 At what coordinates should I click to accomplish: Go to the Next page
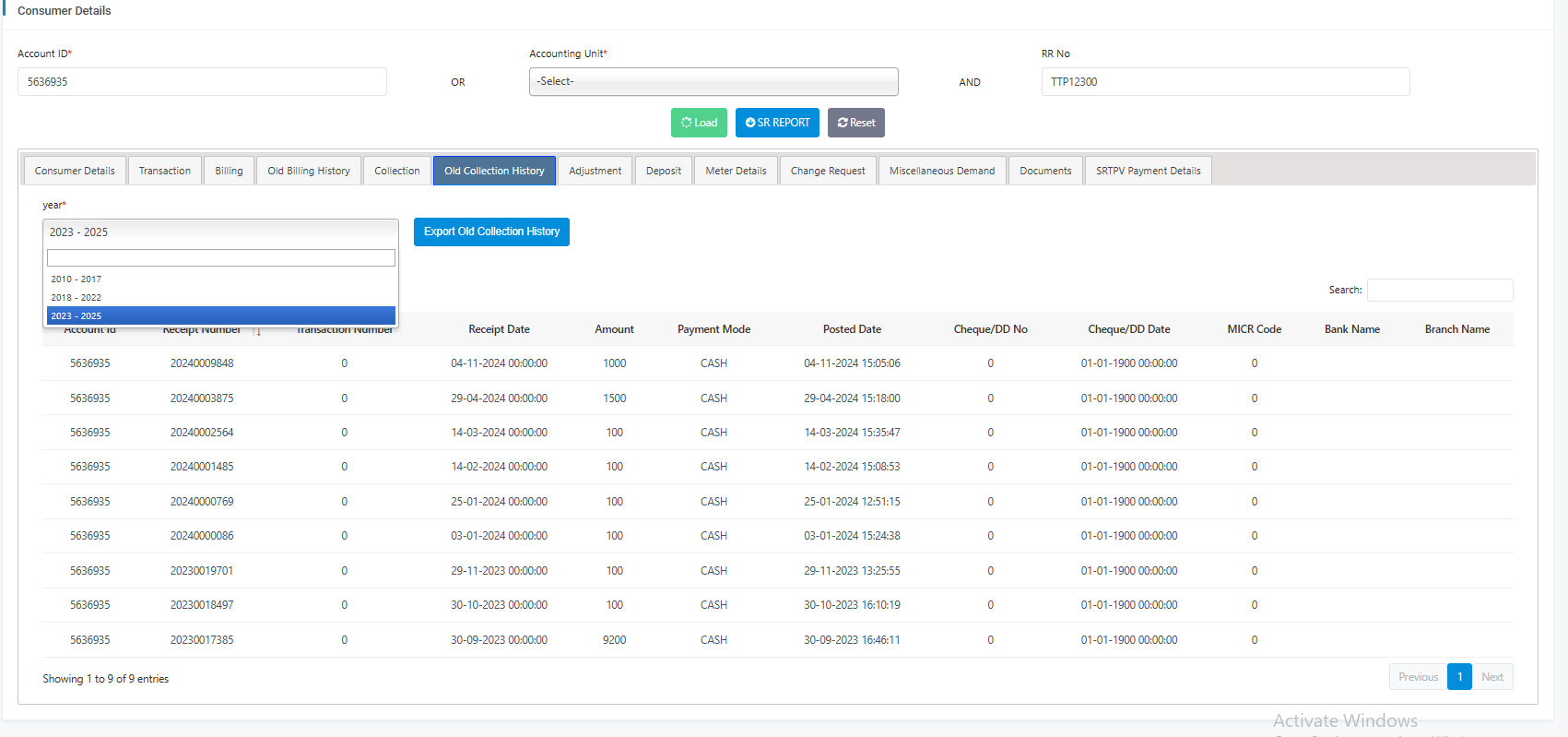1491,677
